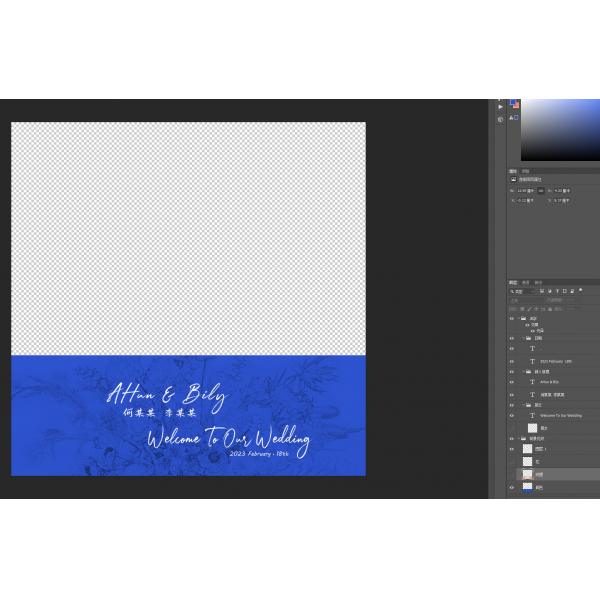The image size is (600, 600).
Task: Switch to the Channels tab in Layers panel
Action: 526,282
